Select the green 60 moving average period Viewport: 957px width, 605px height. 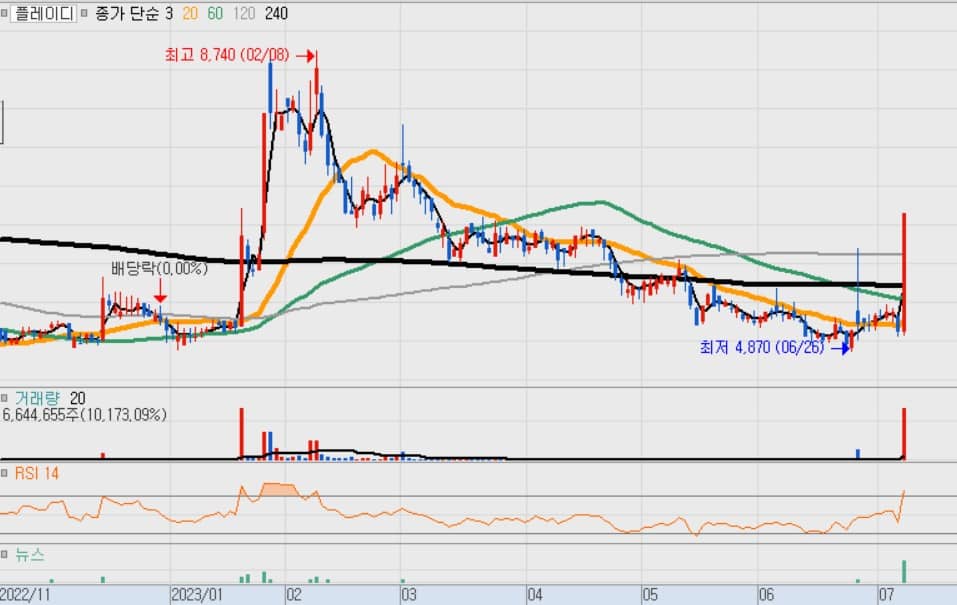pyautogui.click(x=215, y=13)
